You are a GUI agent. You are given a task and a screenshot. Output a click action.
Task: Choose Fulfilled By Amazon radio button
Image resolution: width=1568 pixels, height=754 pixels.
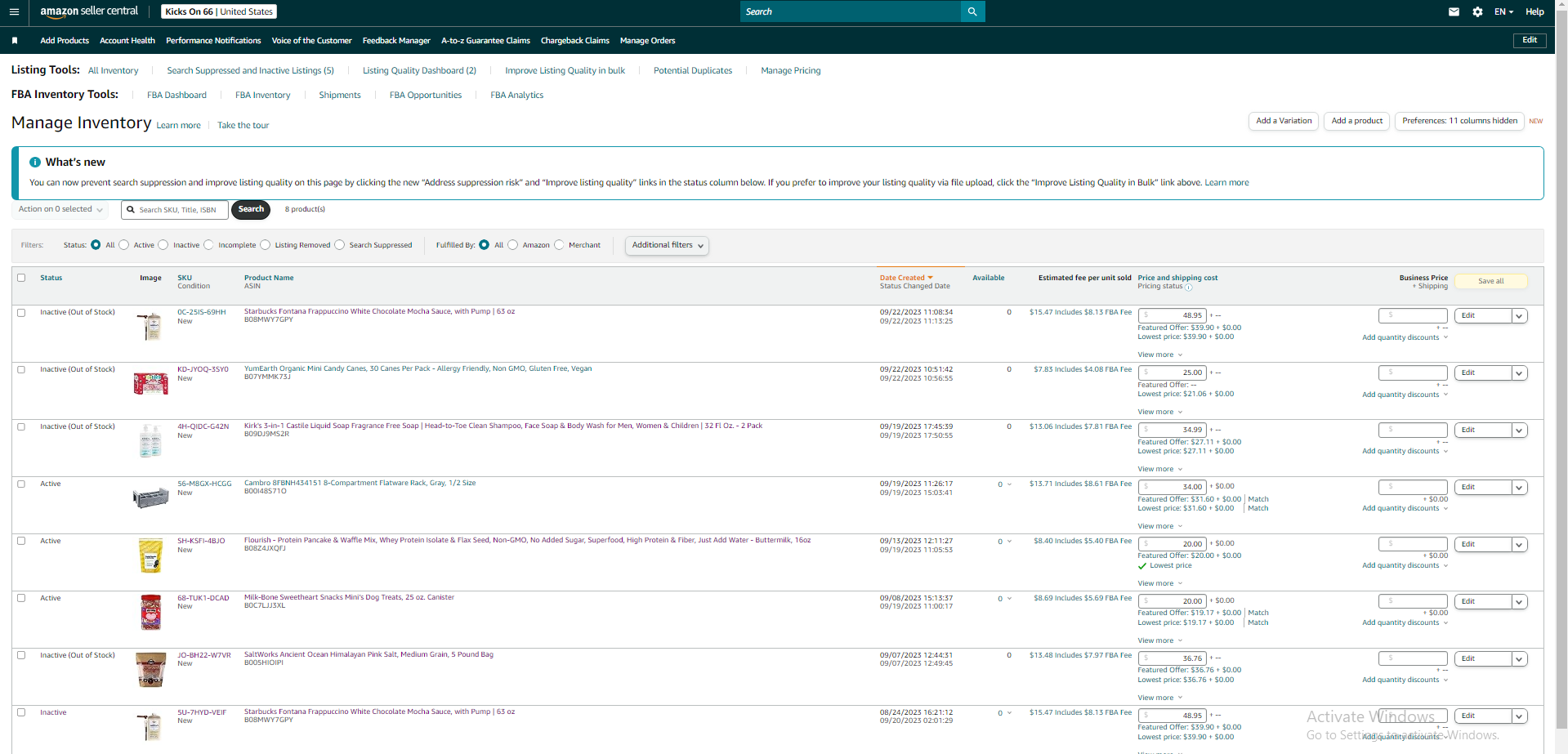point(513,245)
